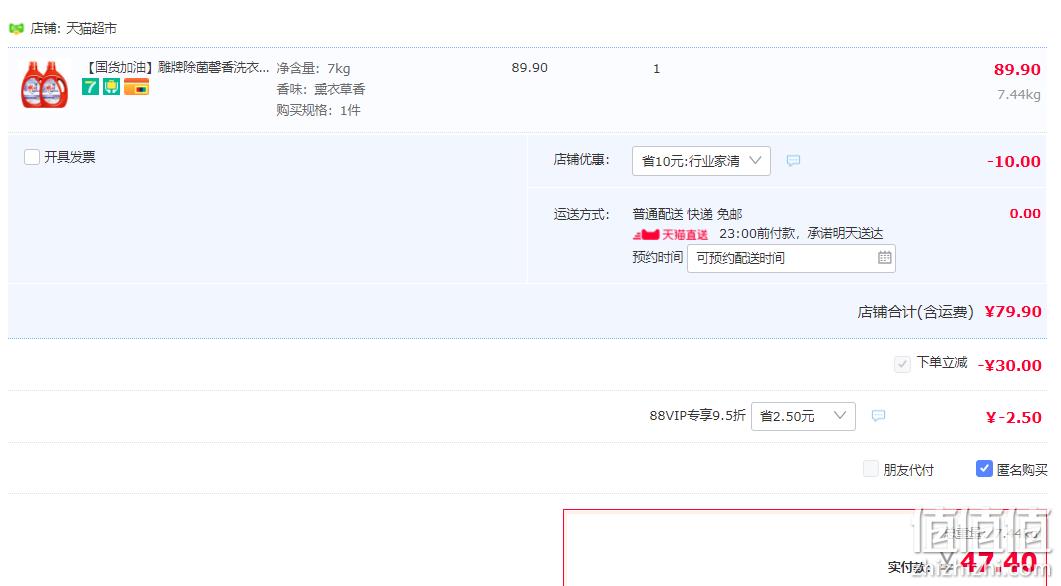1061x586 pixels.
Task: Click the 购买规格: 1件 specification text
Action: [x=318, y=110]
